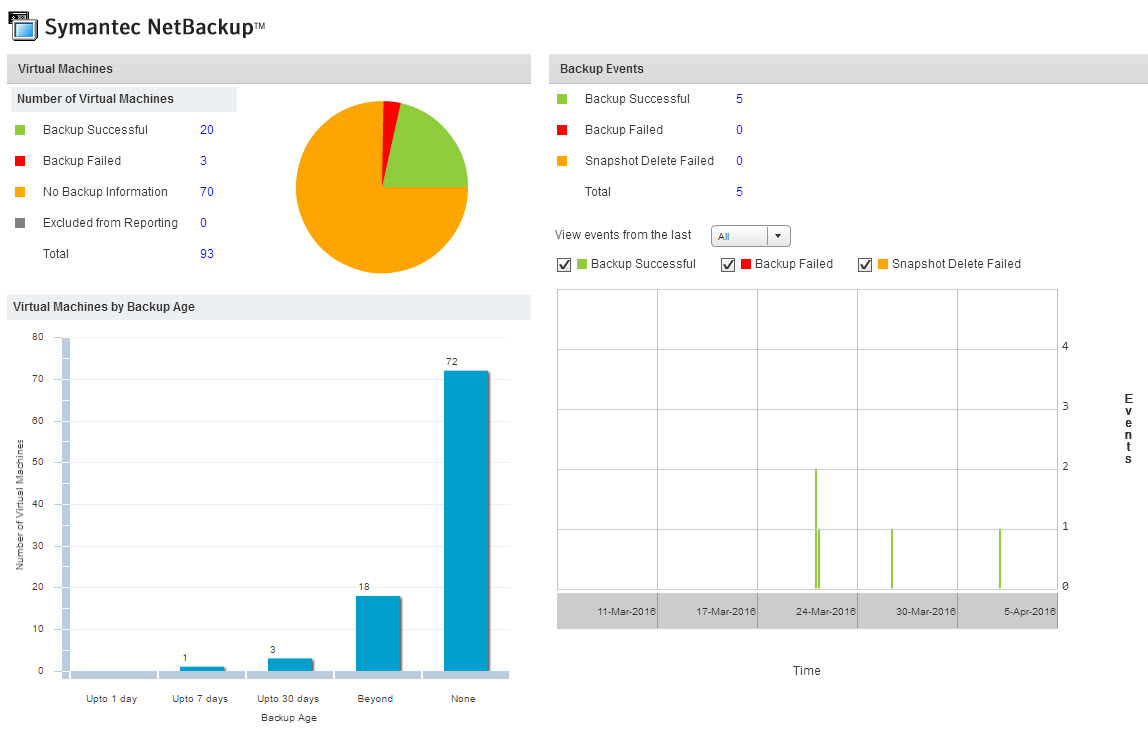Click the Symantec NetBackup logo icon
Image resolution: width=1148 pixels, height=741 pixels.
23,26
